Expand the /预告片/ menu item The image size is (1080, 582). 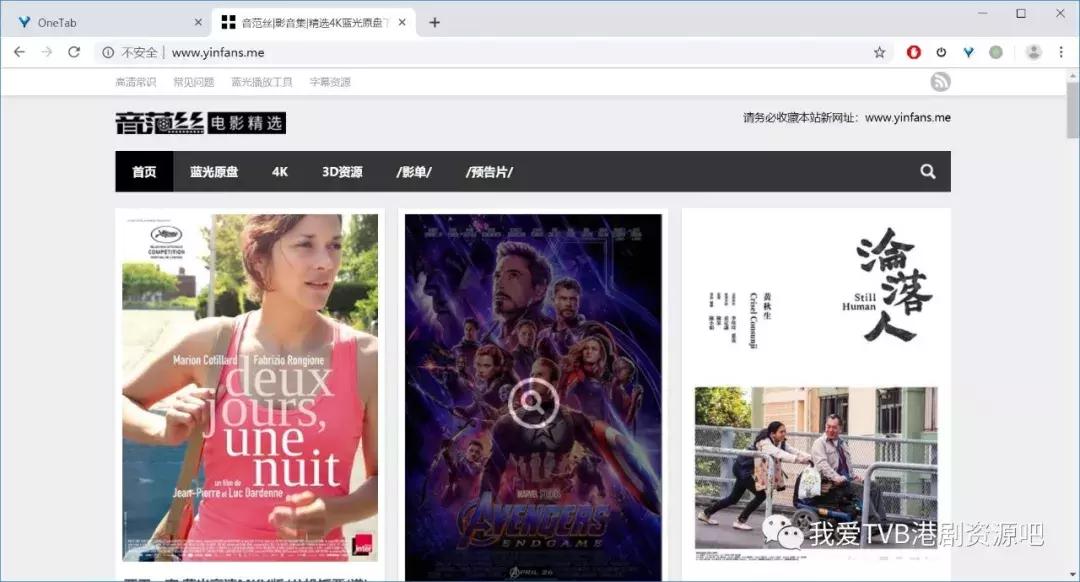[x=487, y=171]
